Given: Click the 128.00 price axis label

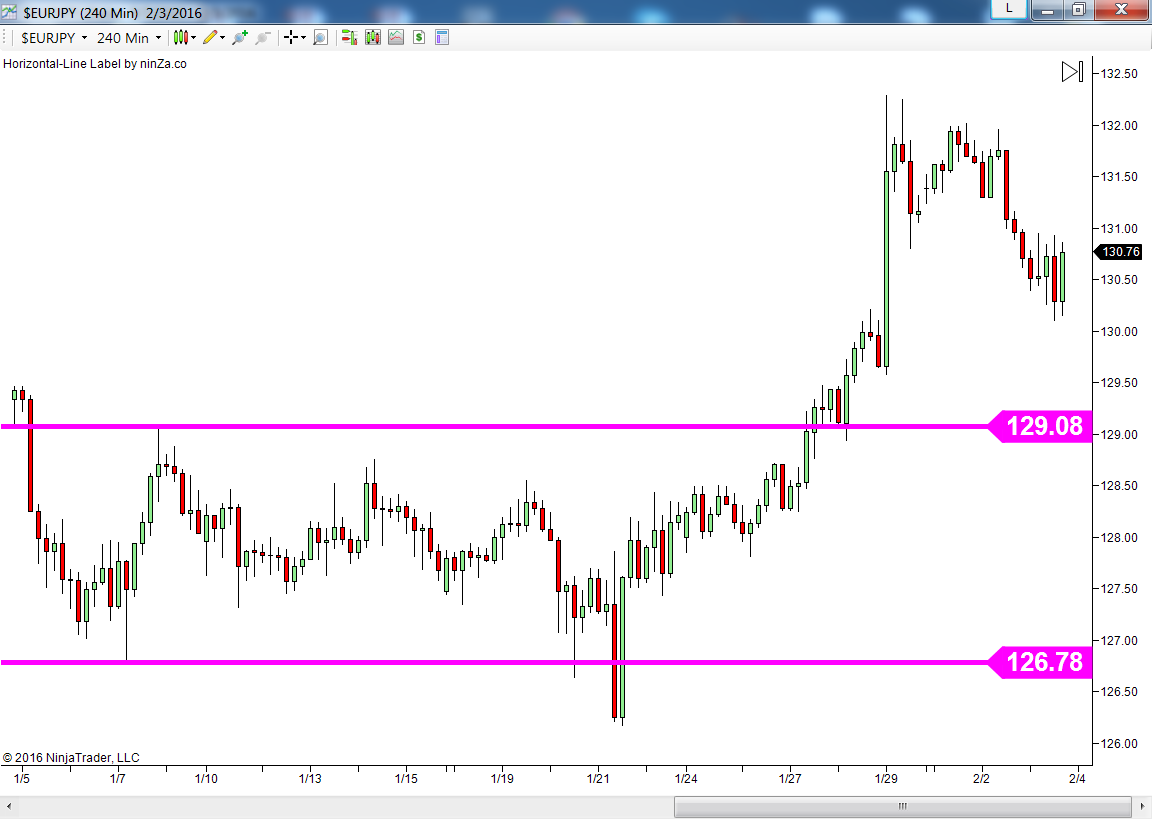Looking at the screenshot, I should [1119, 538].
